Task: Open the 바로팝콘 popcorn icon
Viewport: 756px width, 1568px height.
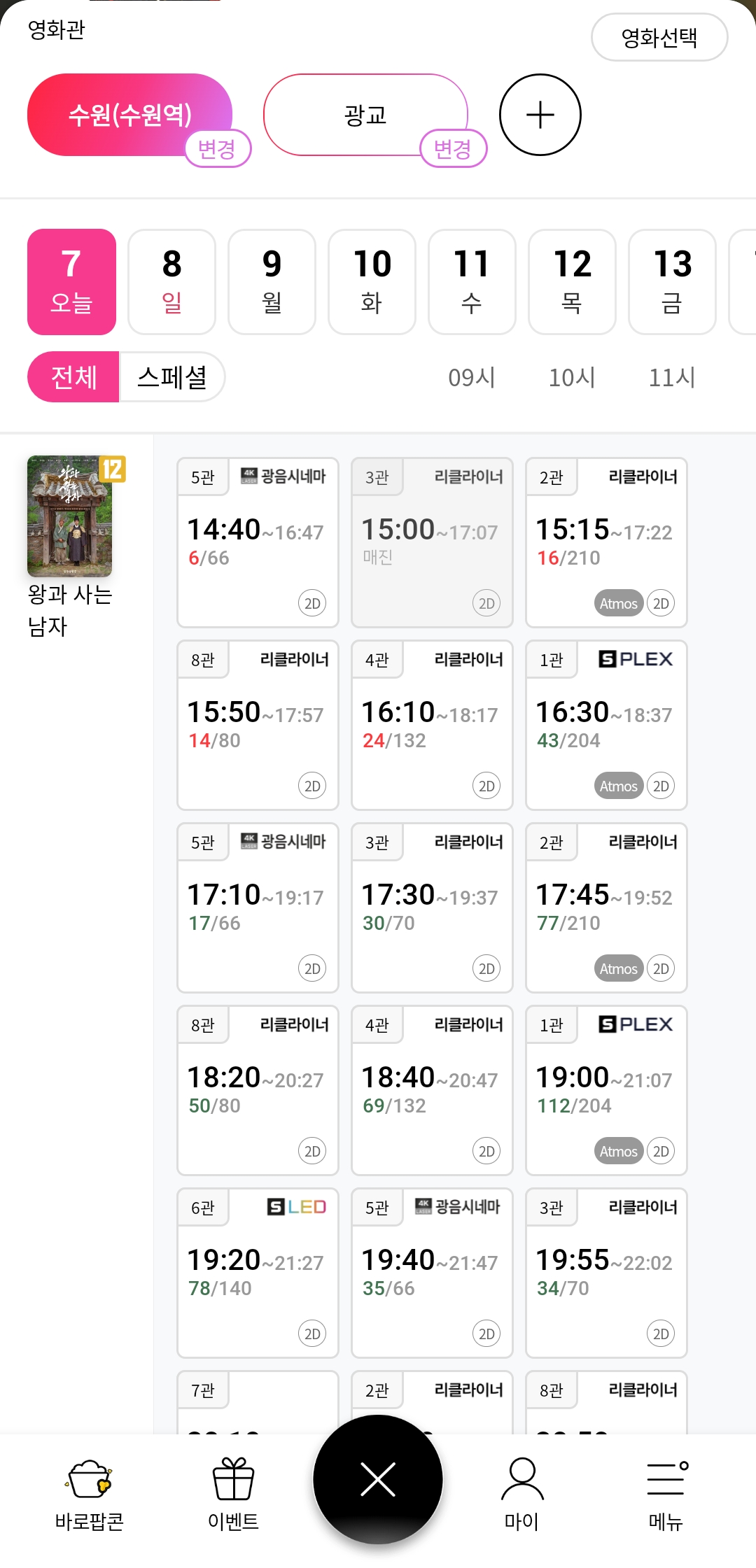Action: click(89, 1480)
